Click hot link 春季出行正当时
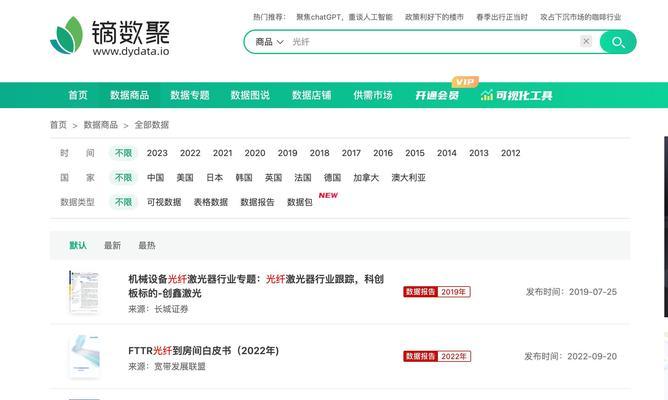The height and width of the screenshot is (400, 668). tap(502, 17)
